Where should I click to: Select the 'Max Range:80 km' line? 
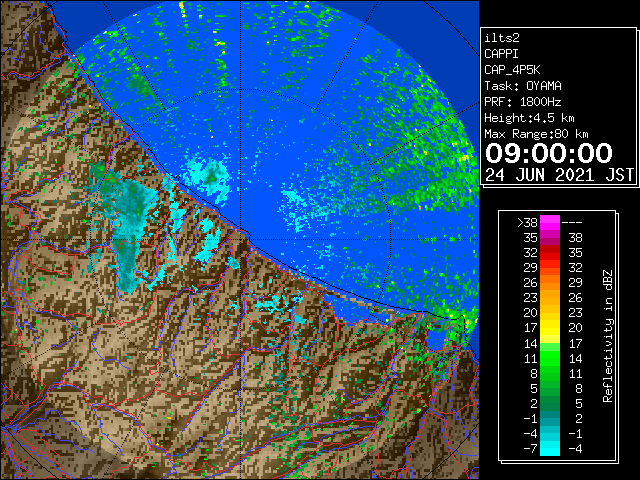pyautogui.click(x=536, y=134)
